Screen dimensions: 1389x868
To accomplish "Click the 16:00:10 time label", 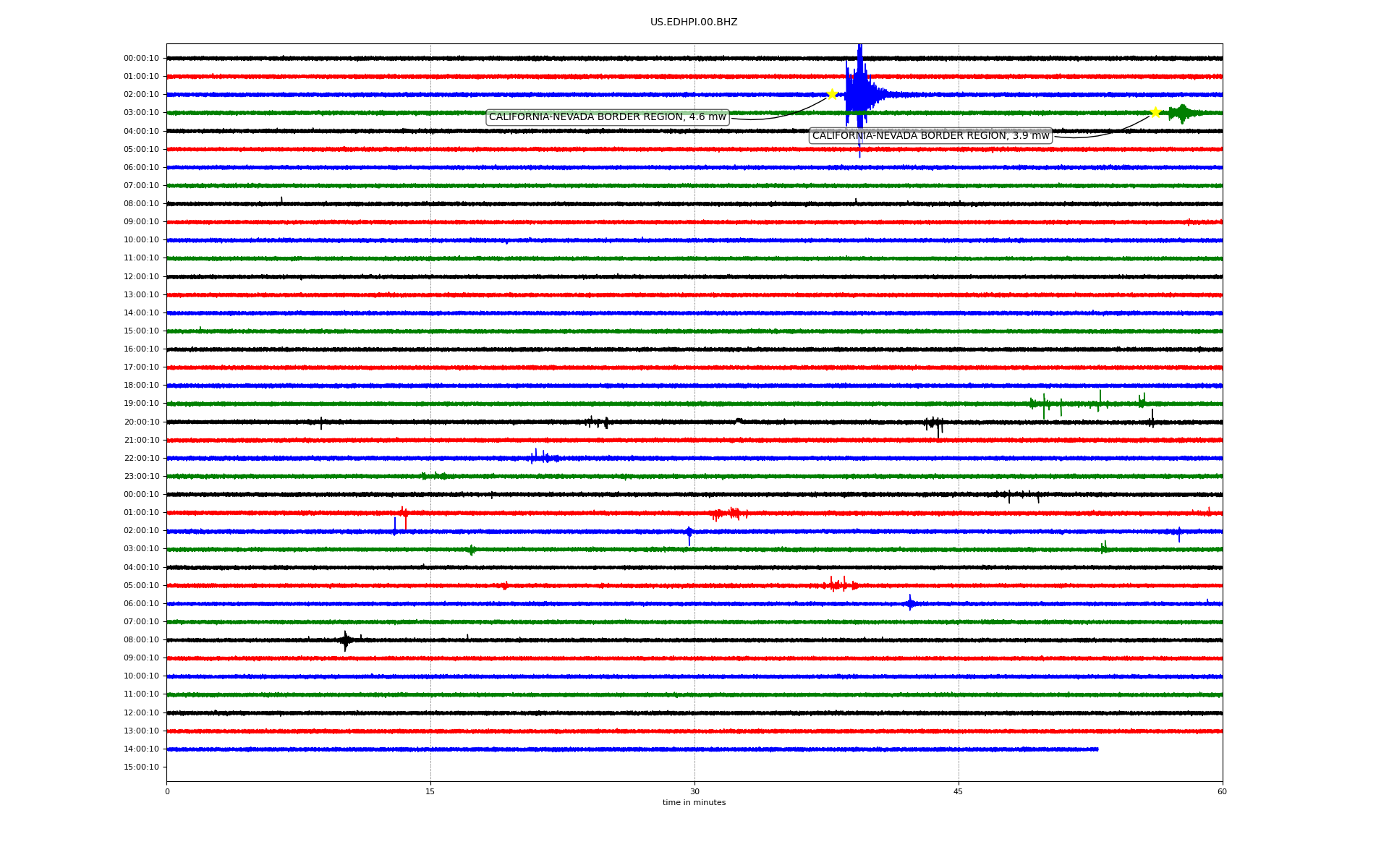I will (141, 349).
